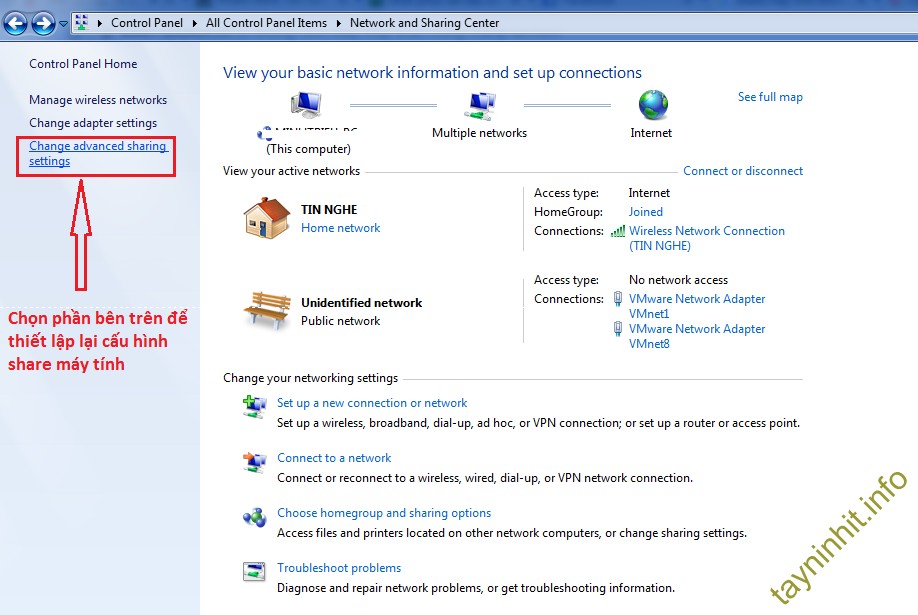
Task: Click the Multiple networks computer icon
Action: point(480,105)
